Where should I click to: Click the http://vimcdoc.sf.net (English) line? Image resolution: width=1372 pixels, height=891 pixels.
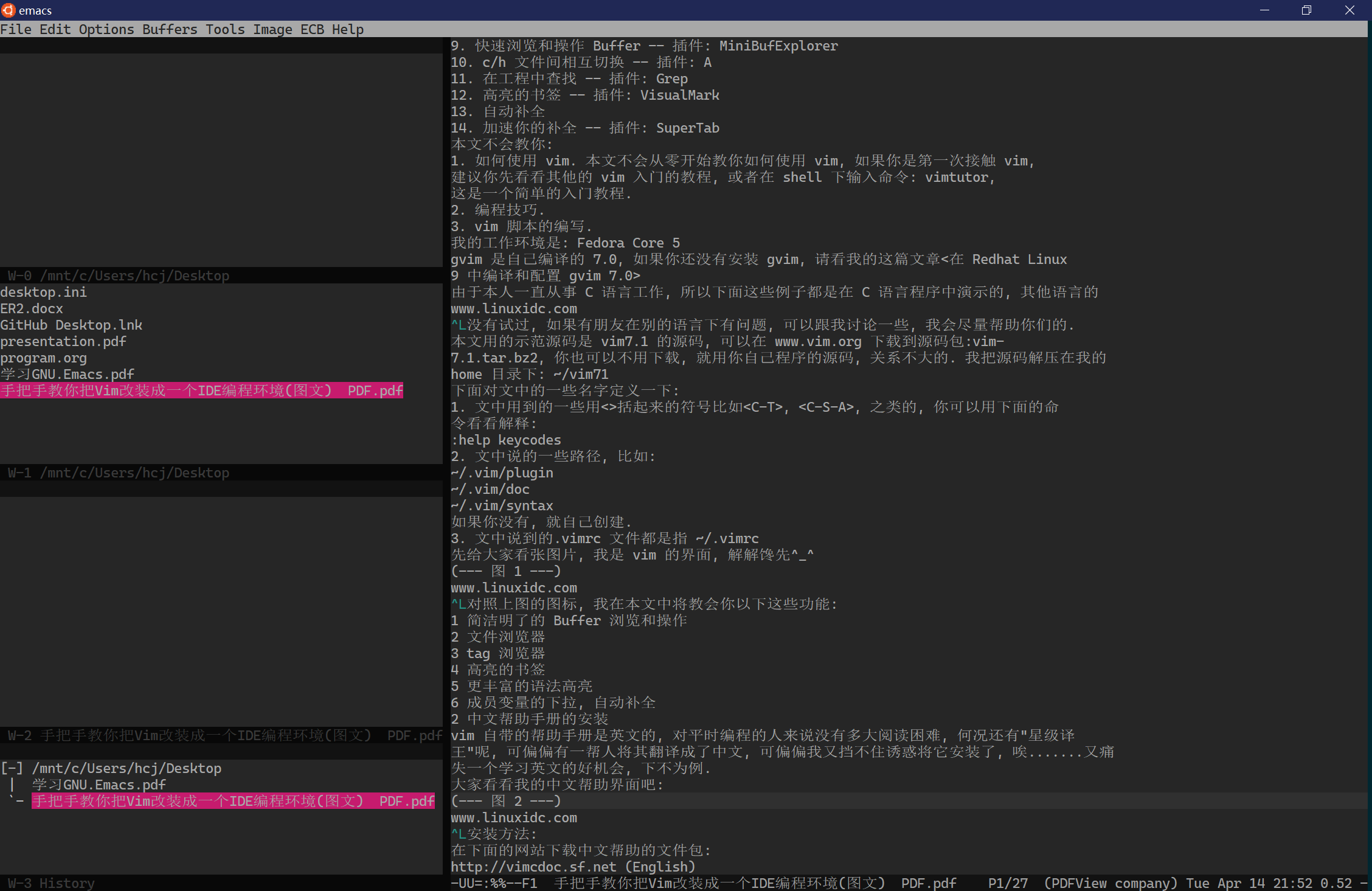(573, 867)
